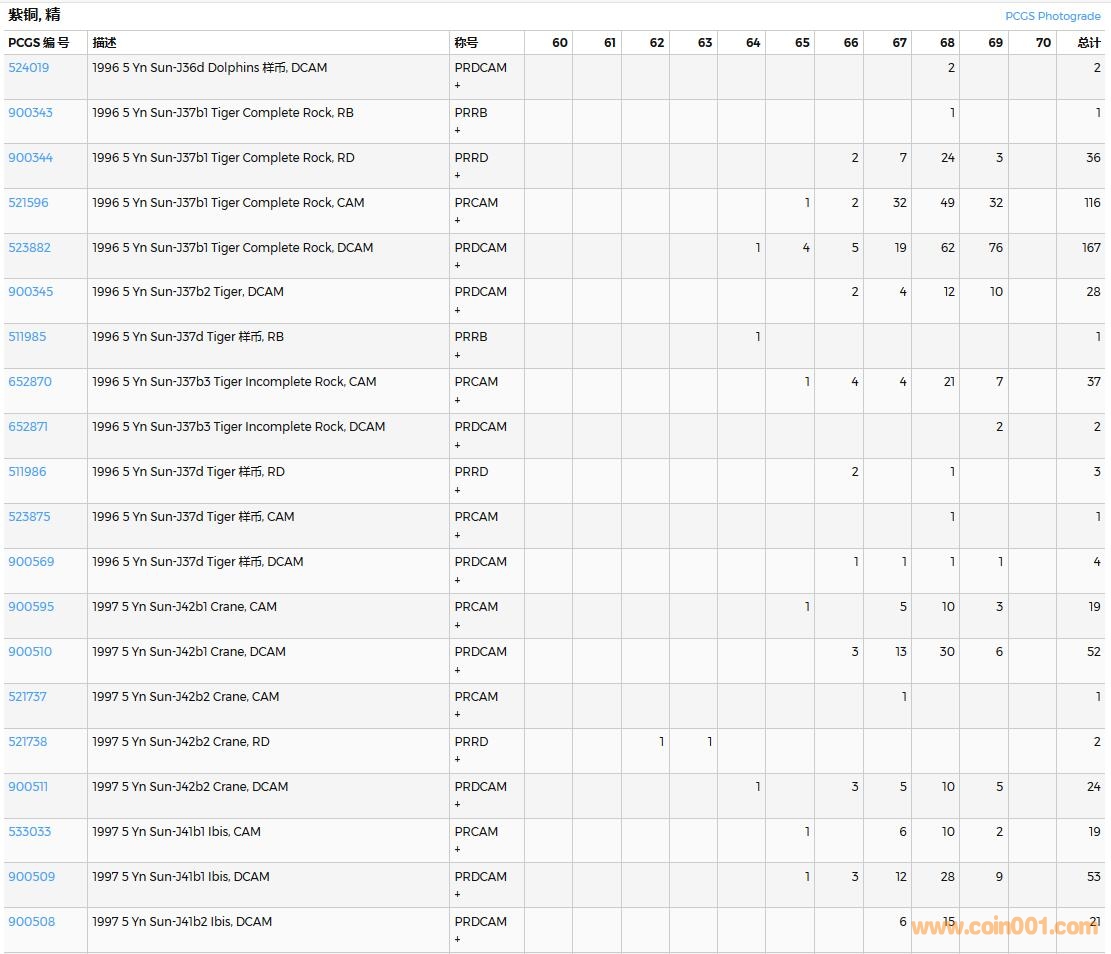Screen dimensions: 1111x954
Task: Click PCGS number 900343 link
Action: click(x=30, y=113)
